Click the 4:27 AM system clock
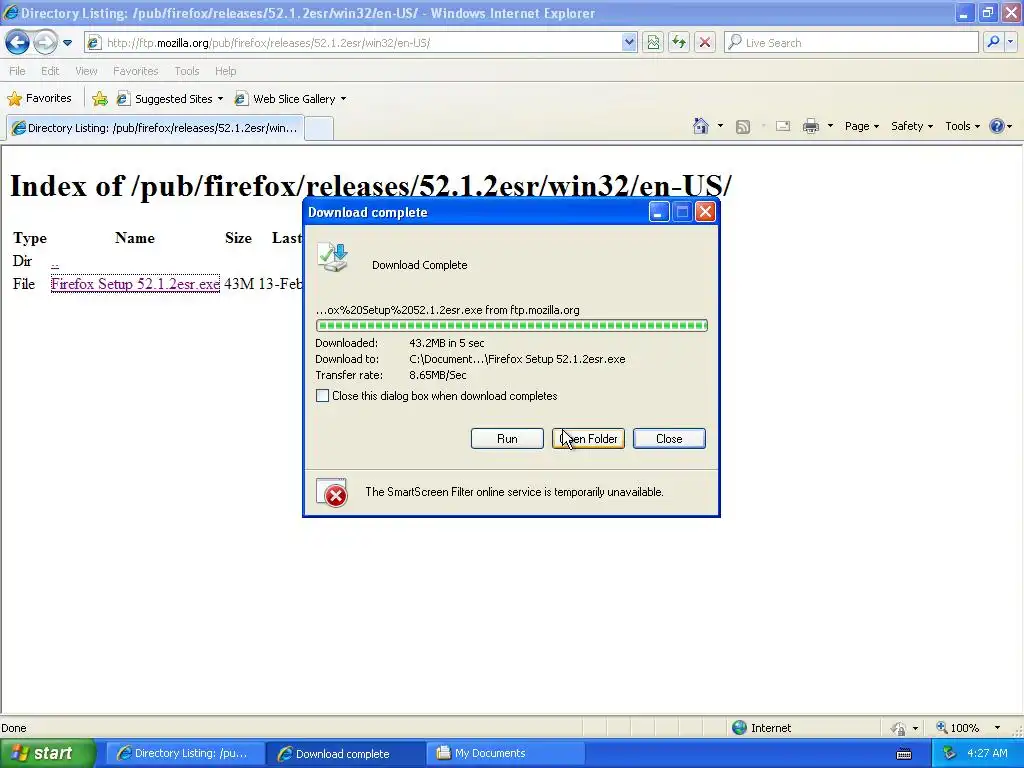This screenshot has height=768, width=1024. (987, 753)
